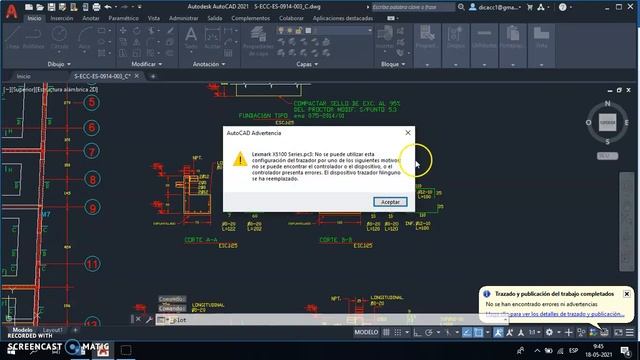
Task: Click the Save As icon in quick access toolbar
Action: (x=62, y=7)
